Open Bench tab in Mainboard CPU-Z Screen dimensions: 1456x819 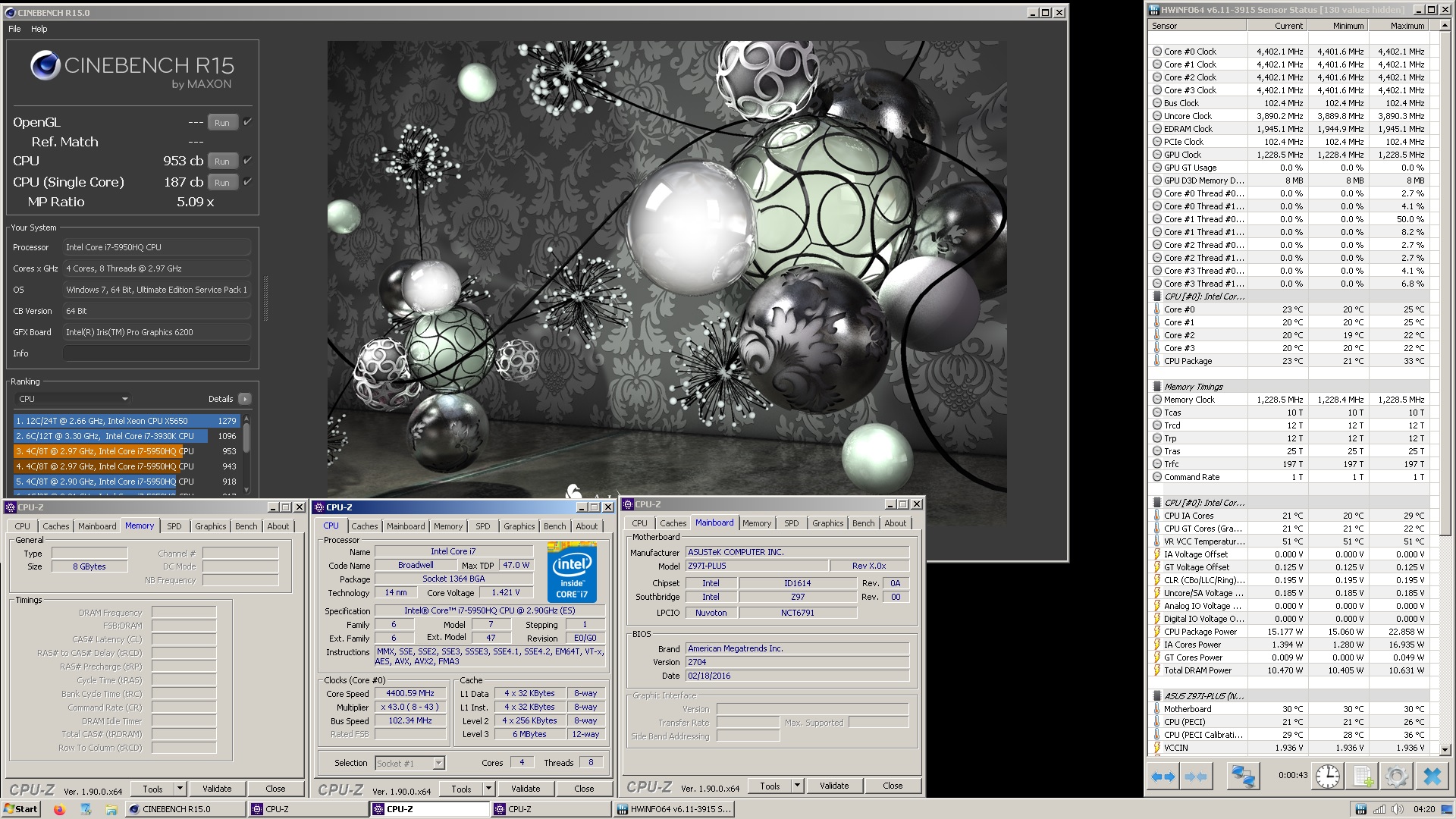coord(863,523)
